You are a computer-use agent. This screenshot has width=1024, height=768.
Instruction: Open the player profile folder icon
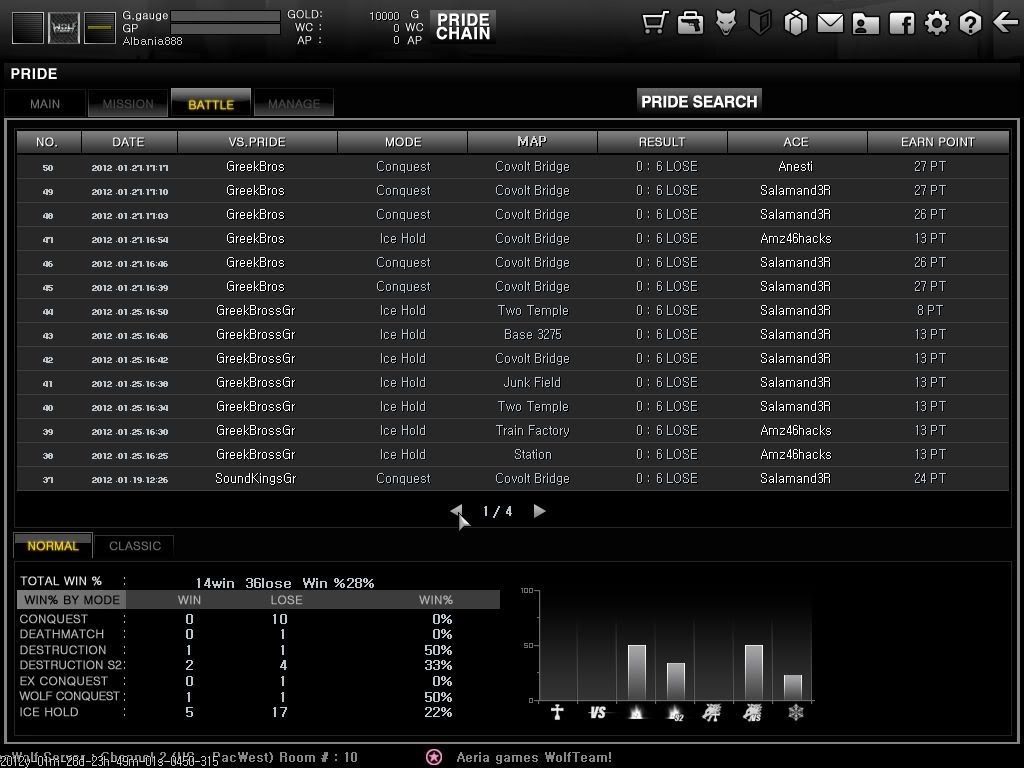point(865,23)
